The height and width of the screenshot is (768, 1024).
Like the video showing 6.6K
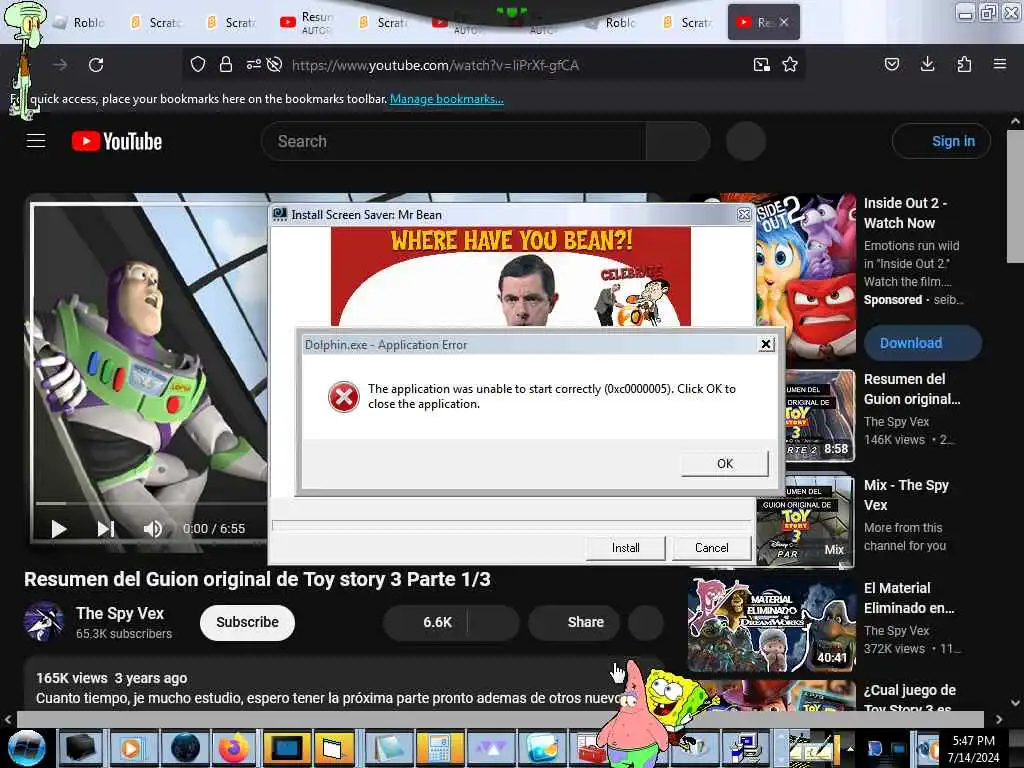pos(425,622)
